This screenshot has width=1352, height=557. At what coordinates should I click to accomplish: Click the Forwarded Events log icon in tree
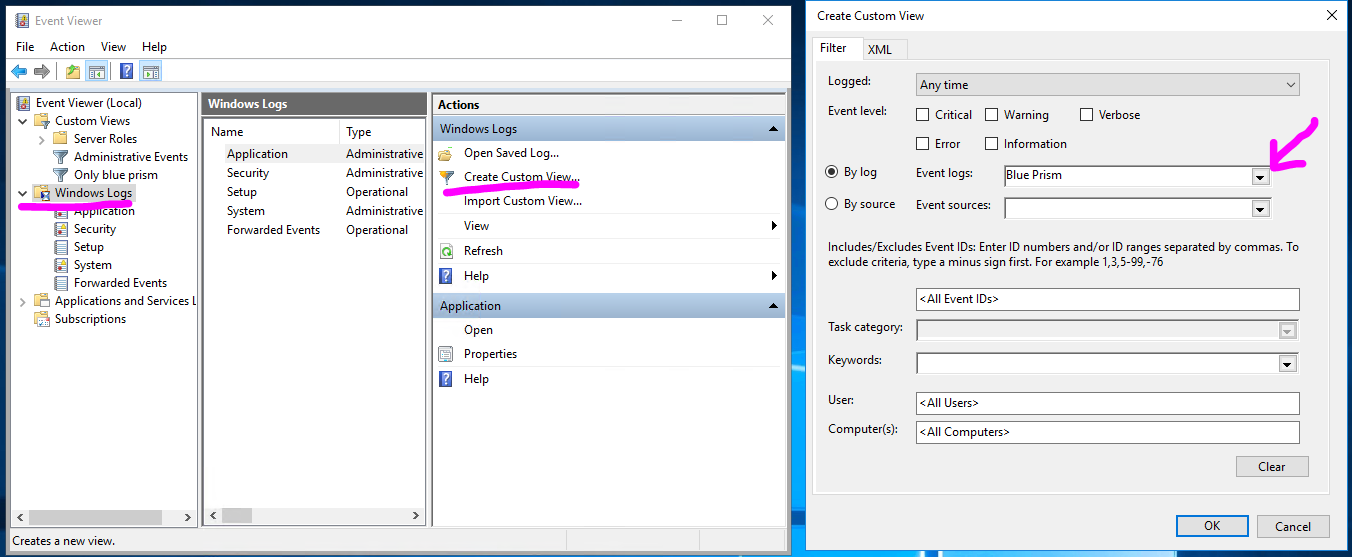point(61,282)
